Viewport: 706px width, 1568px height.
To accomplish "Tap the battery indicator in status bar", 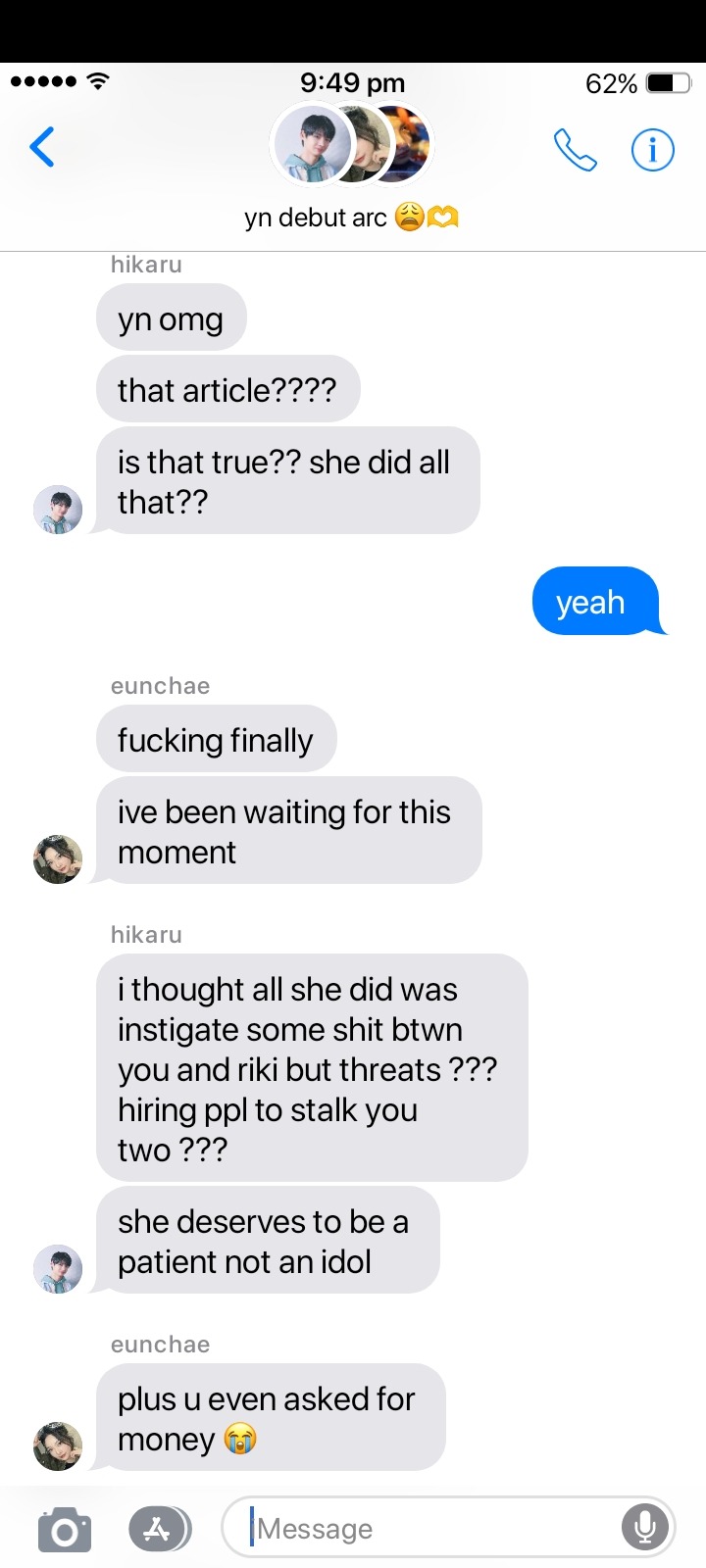I will coord(669,83).
